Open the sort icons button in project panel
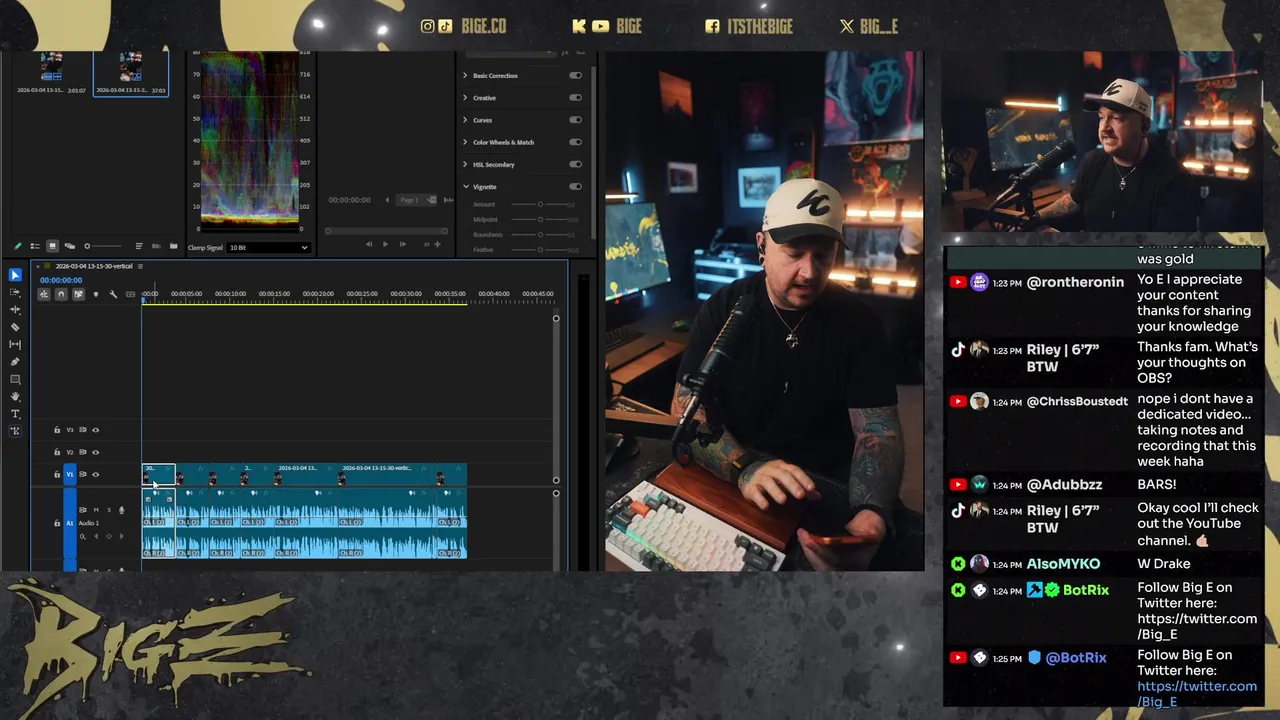The height and width of the screenshot is (720, 1280). (139, 246)
